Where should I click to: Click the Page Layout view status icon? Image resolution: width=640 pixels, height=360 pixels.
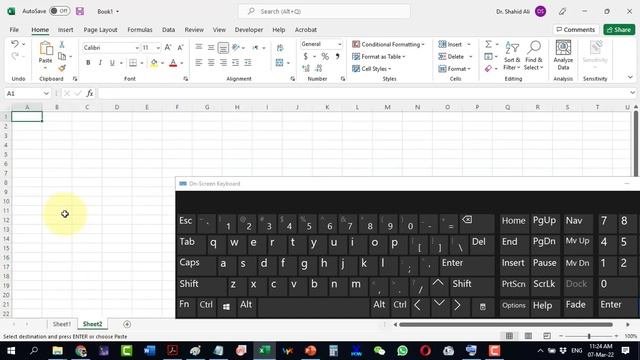coord(528,336)
